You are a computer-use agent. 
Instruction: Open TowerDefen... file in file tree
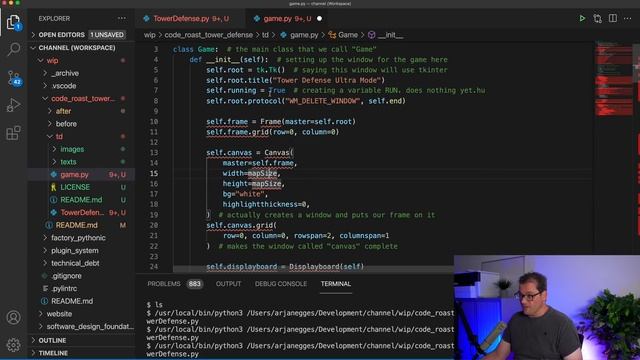81,212
